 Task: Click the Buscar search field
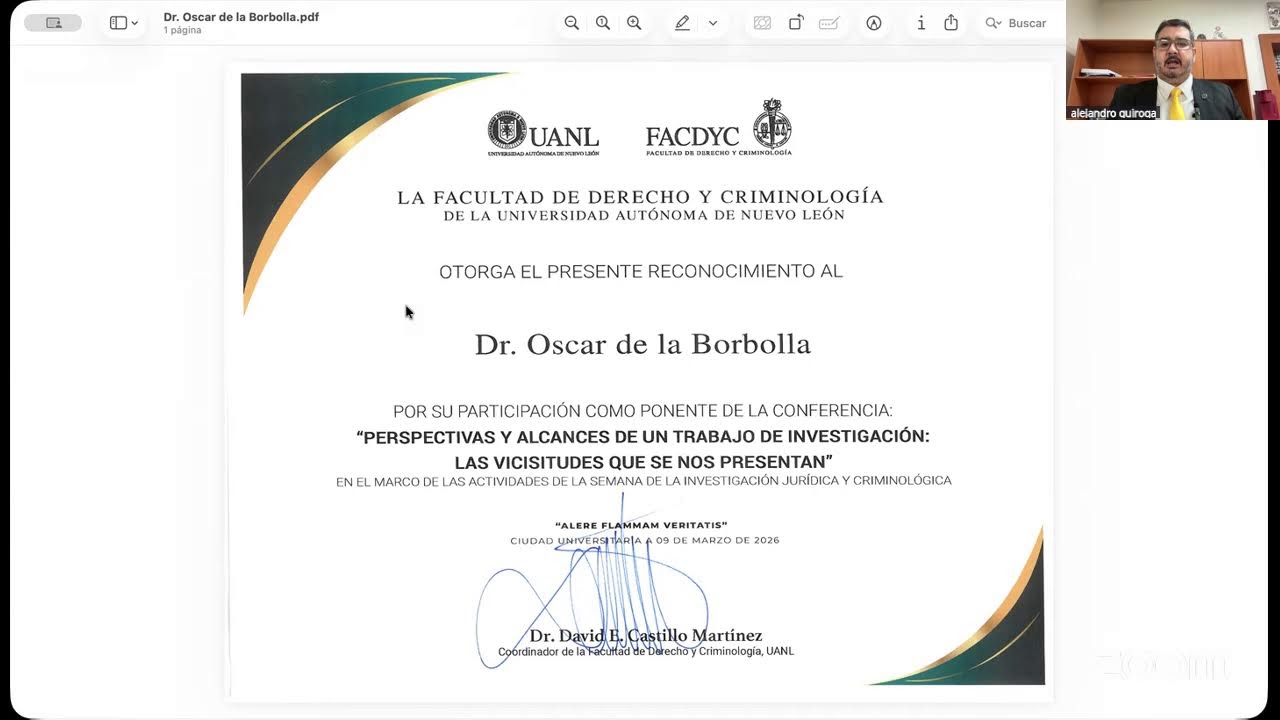[x=1015, y=23]
